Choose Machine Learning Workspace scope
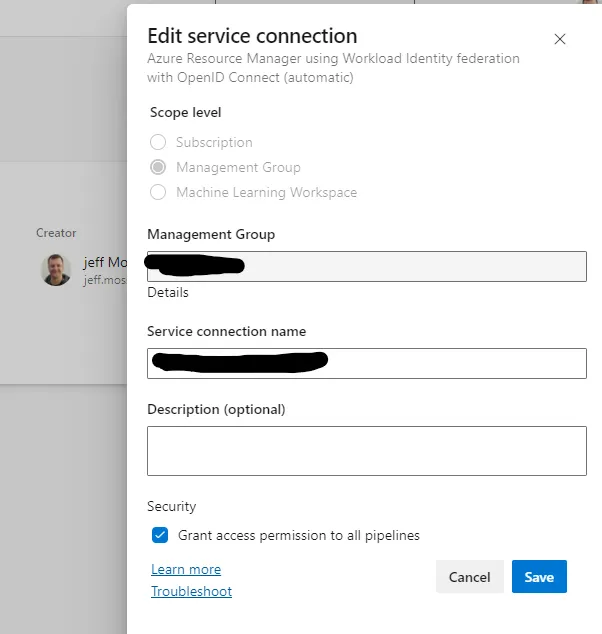602x634 pixels. pos(158,192)
